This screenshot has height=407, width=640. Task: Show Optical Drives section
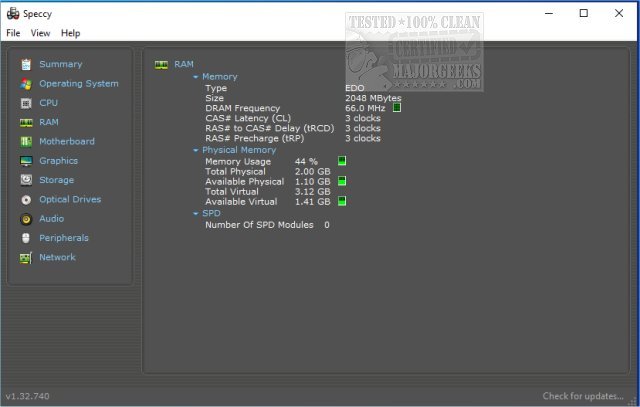point(70,199)
